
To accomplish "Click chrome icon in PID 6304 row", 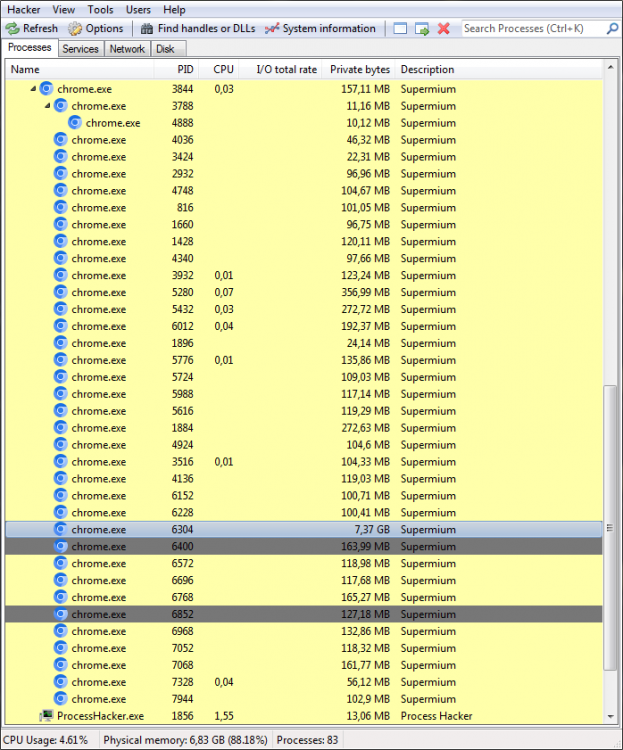I will tap(61, 529).
